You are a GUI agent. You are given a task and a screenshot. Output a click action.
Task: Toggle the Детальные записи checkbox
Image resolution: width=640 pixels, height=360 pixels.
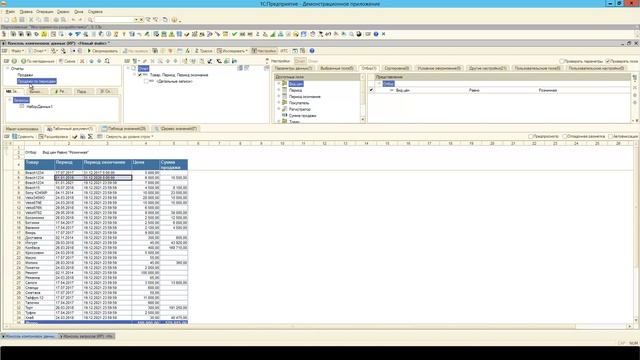tap(146, 81)
